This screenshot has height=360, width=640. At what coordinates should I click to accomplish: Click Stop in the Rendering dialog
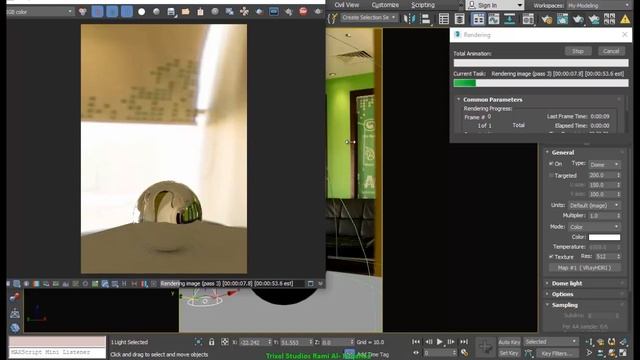578,51
